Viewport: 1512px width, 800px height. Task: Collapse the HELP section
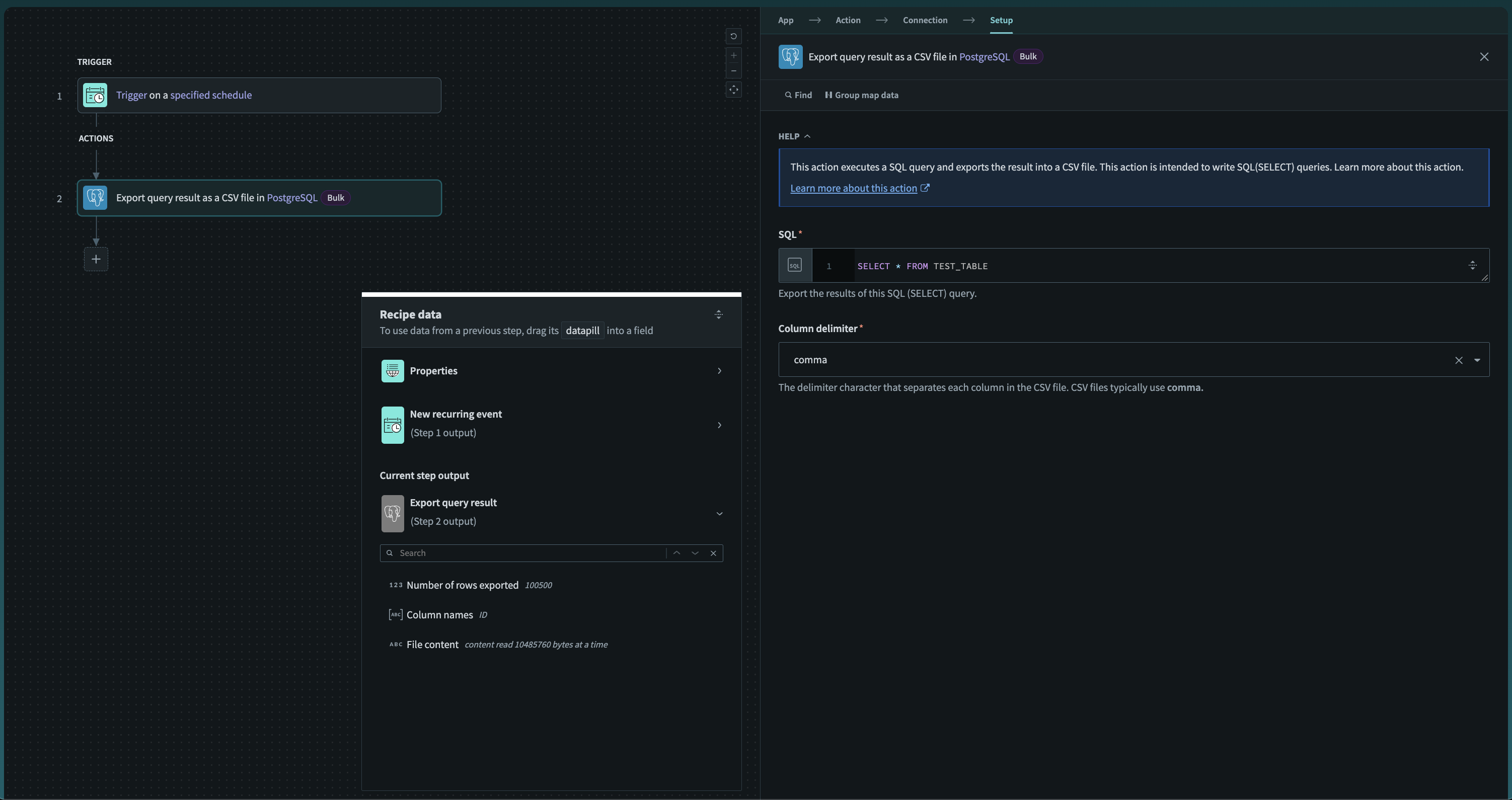click(807, 135)
